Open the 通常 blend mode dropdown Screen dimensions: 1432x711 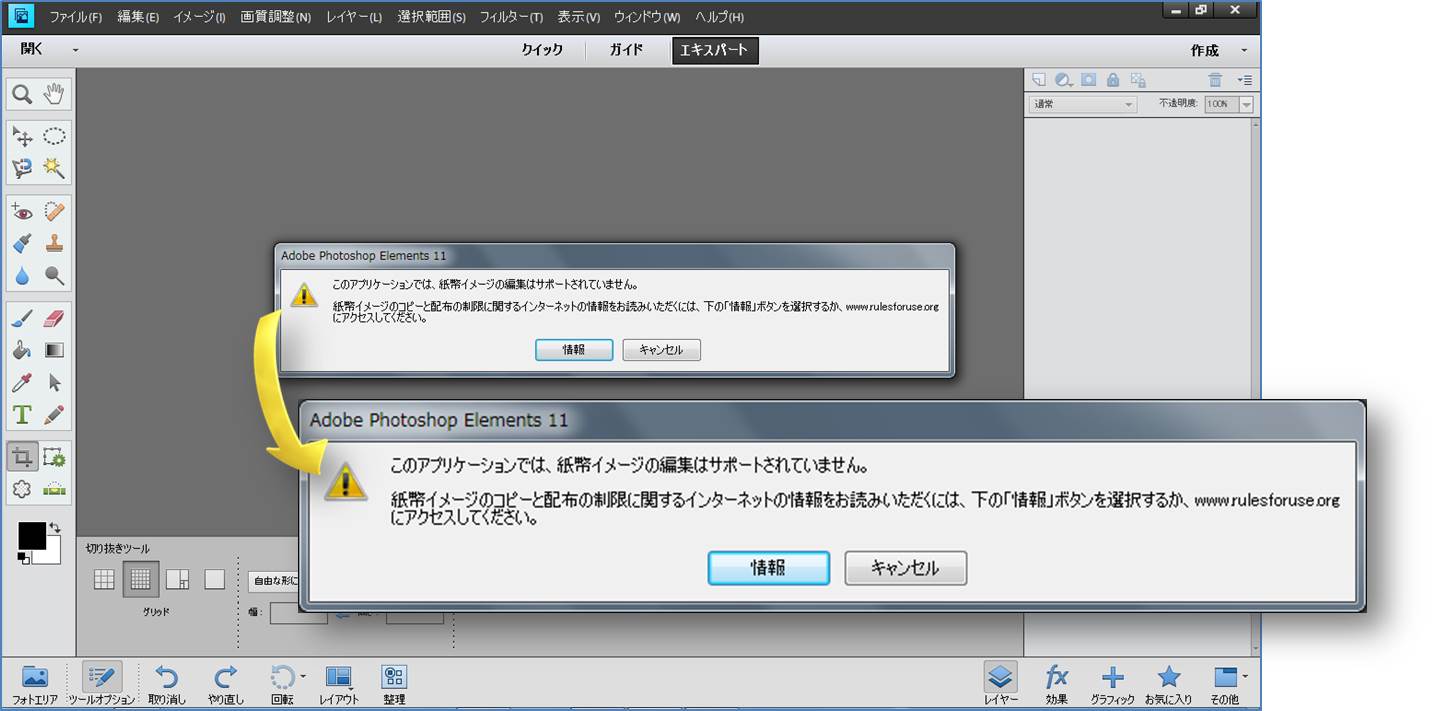coord(1084,104)
